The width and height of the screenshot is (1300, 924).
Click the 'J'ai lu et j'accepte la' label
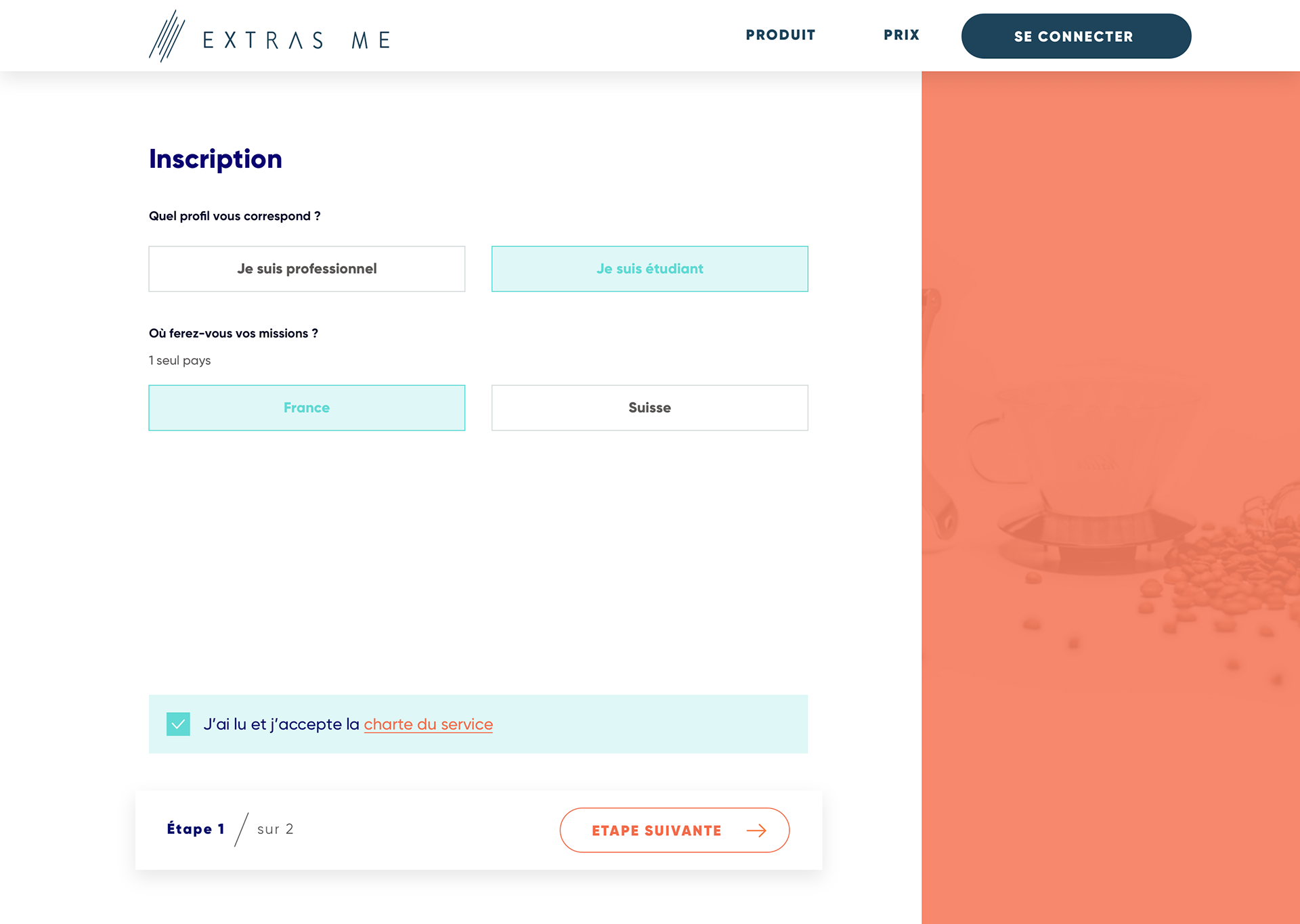coord(281,724)
